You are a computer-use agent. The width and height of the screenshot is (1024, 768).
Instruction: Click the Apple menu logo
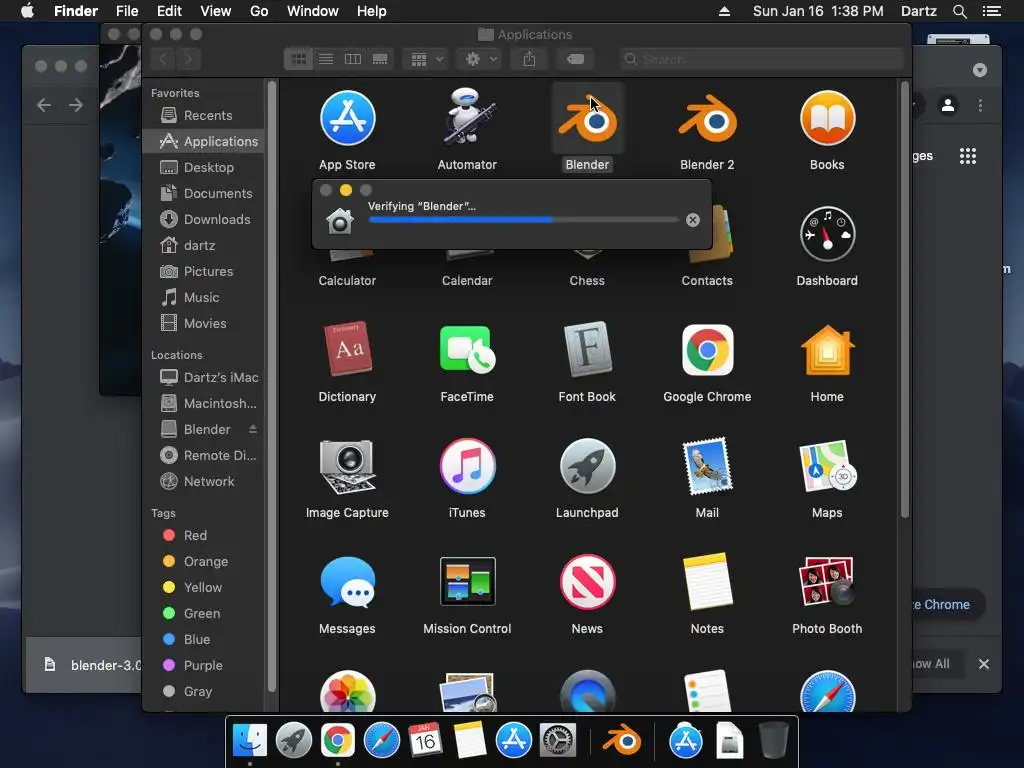(x=27, y=11)
